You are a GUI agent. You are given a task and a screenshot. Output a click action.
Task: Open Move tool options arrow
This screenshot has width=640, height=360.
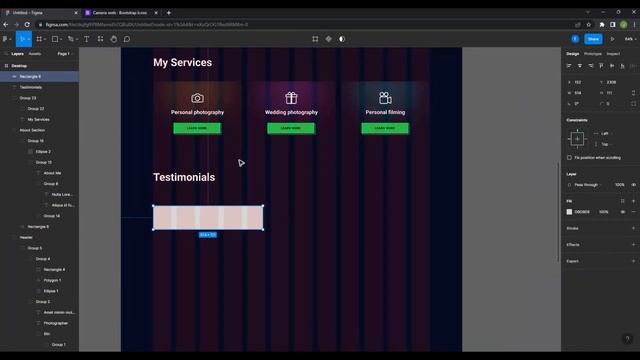29,40
